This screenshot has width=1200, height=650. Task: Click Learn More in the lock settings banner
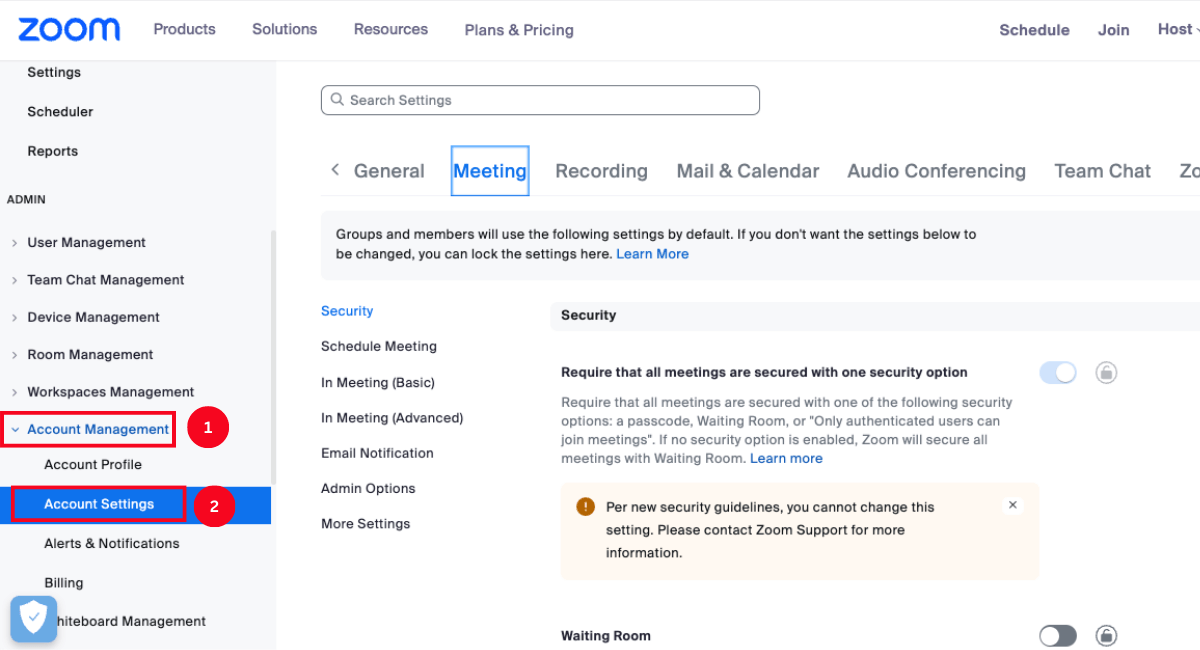click(x=652, y=254)
